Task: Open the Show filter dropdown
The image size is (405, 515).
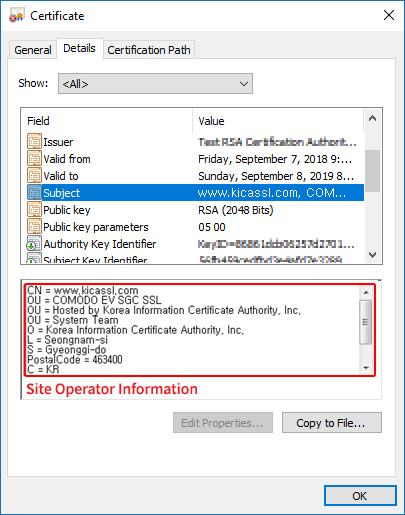Action: [155, 84]
